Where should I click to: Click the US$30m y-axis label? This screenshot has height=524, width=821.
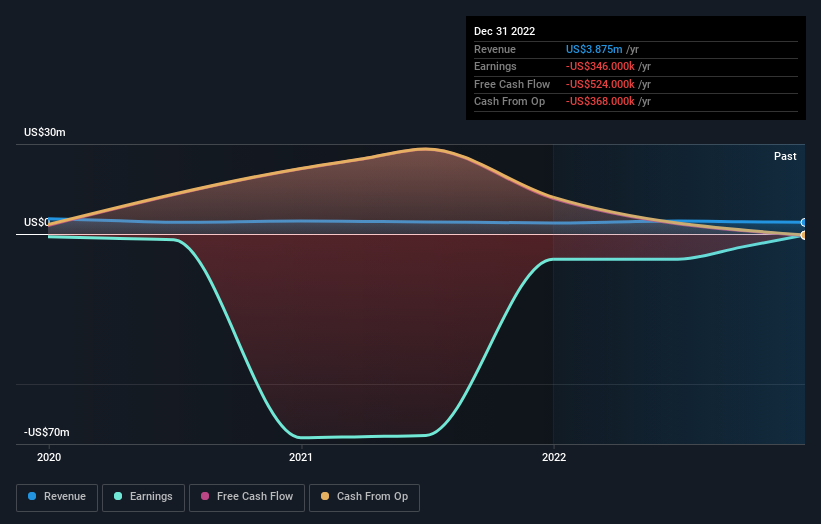(45, 132)
